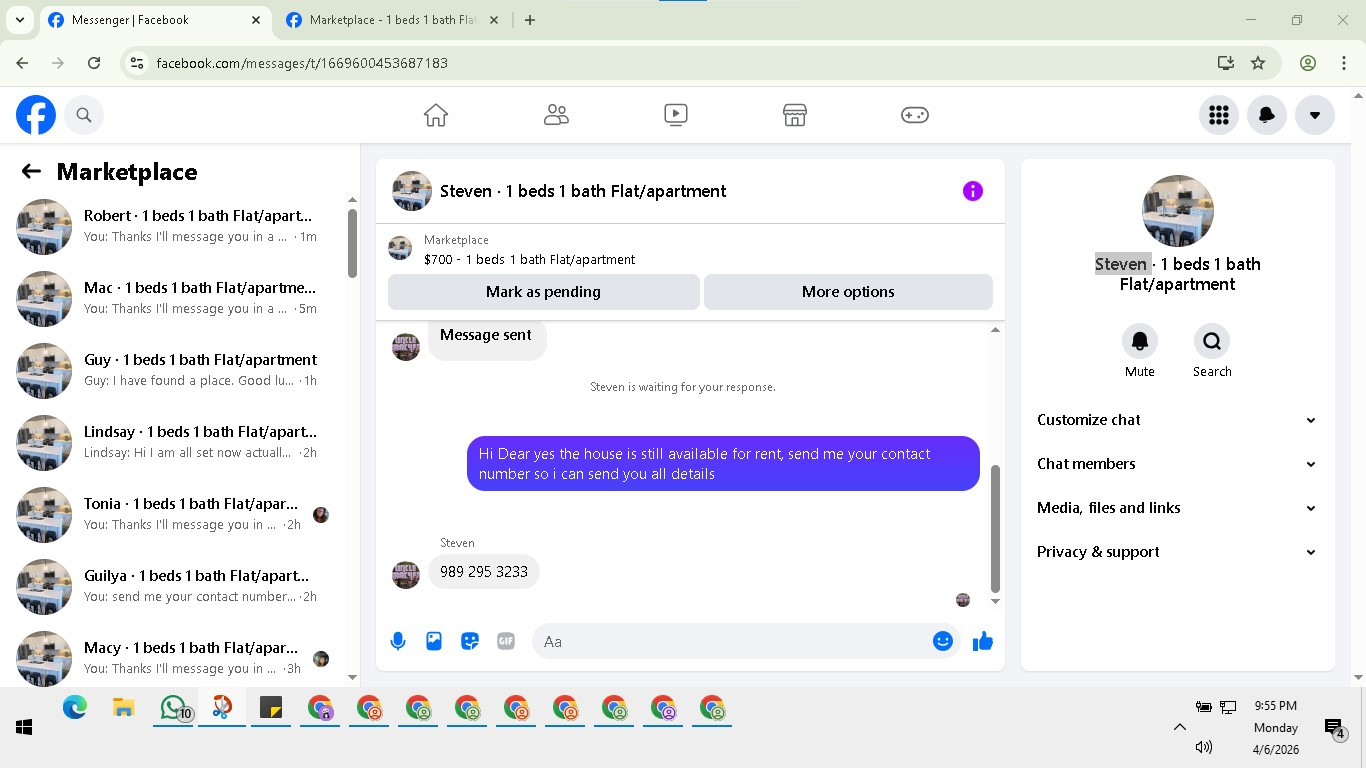The height and width of the screenshot is (768, 1366).
Task: Open the Facebook menu grid icon
Action: point(1219,115)
